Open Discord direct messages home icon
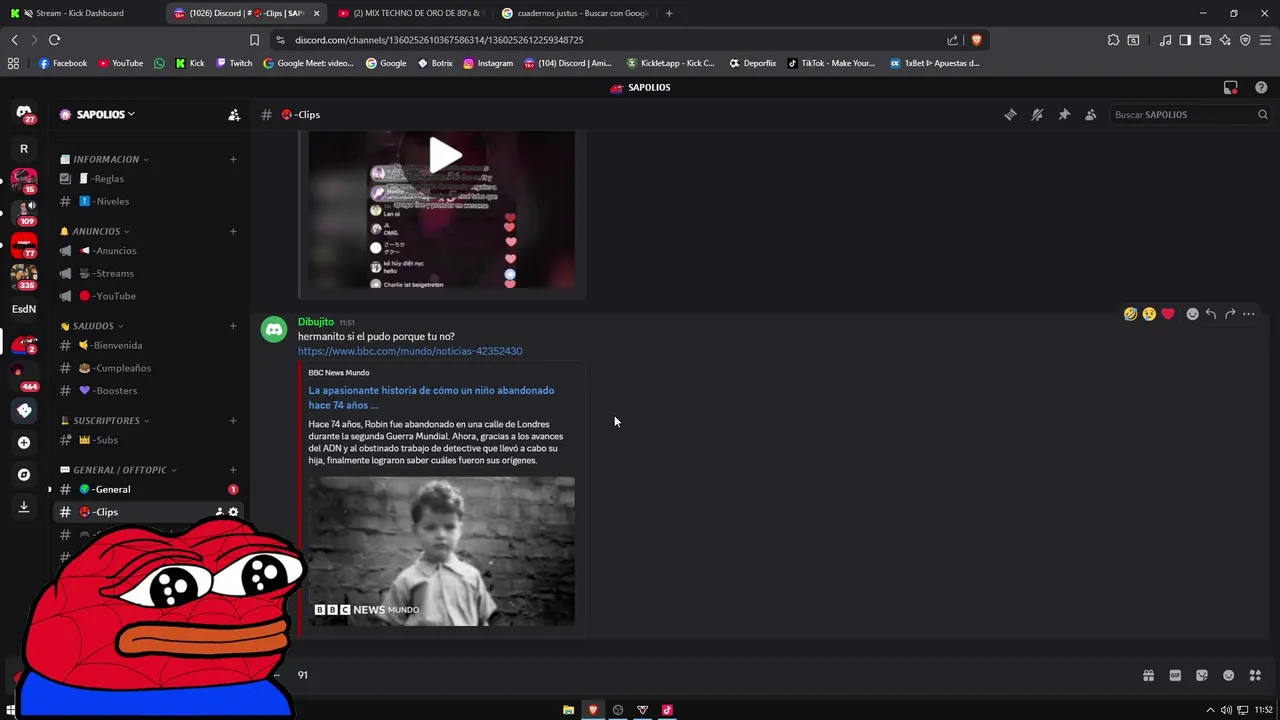1280x720 pixels. [x=24, y=113]
